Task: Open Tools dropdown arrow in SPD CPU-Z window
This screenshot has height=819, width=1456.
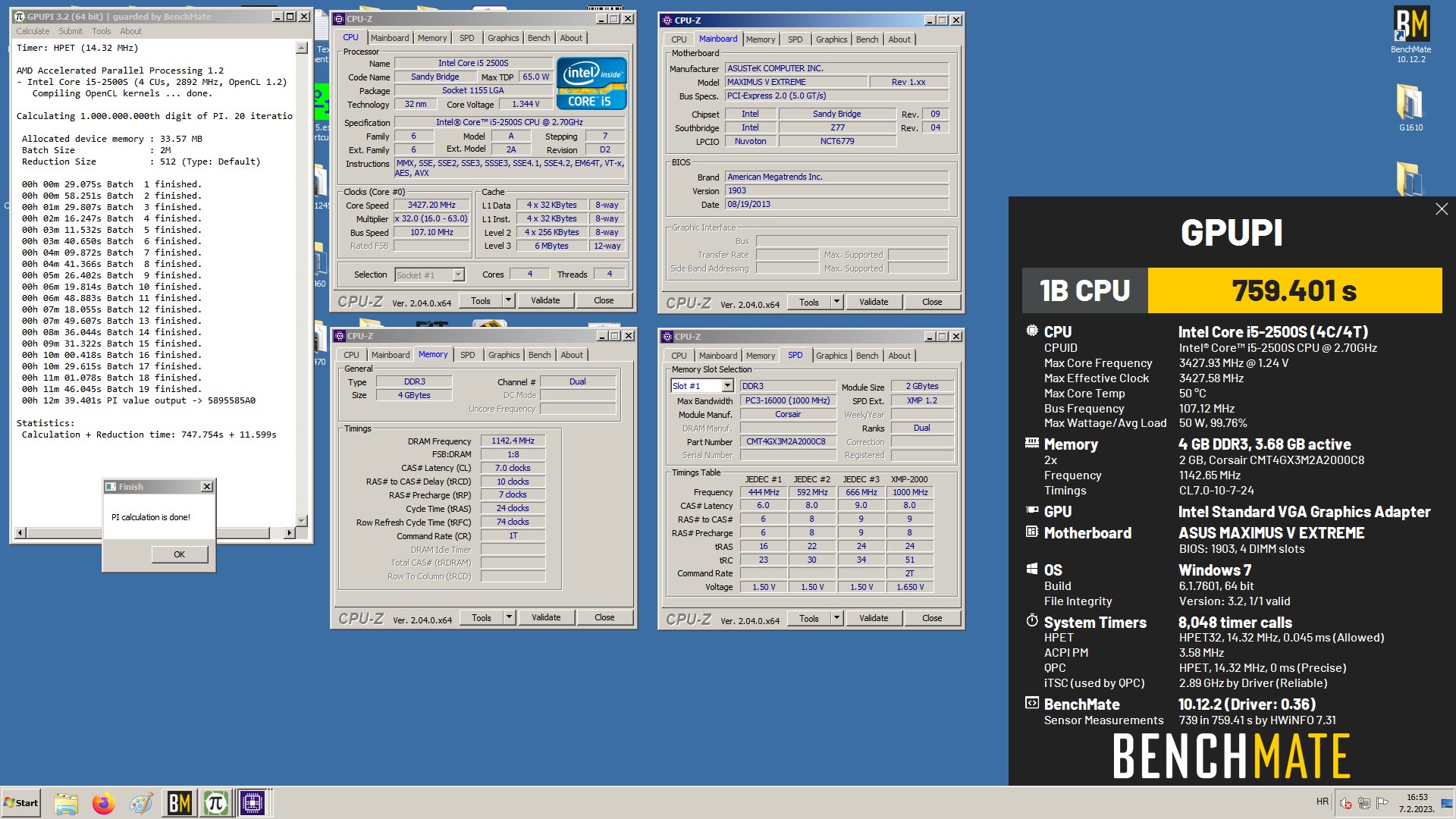Action: (836, 619)
